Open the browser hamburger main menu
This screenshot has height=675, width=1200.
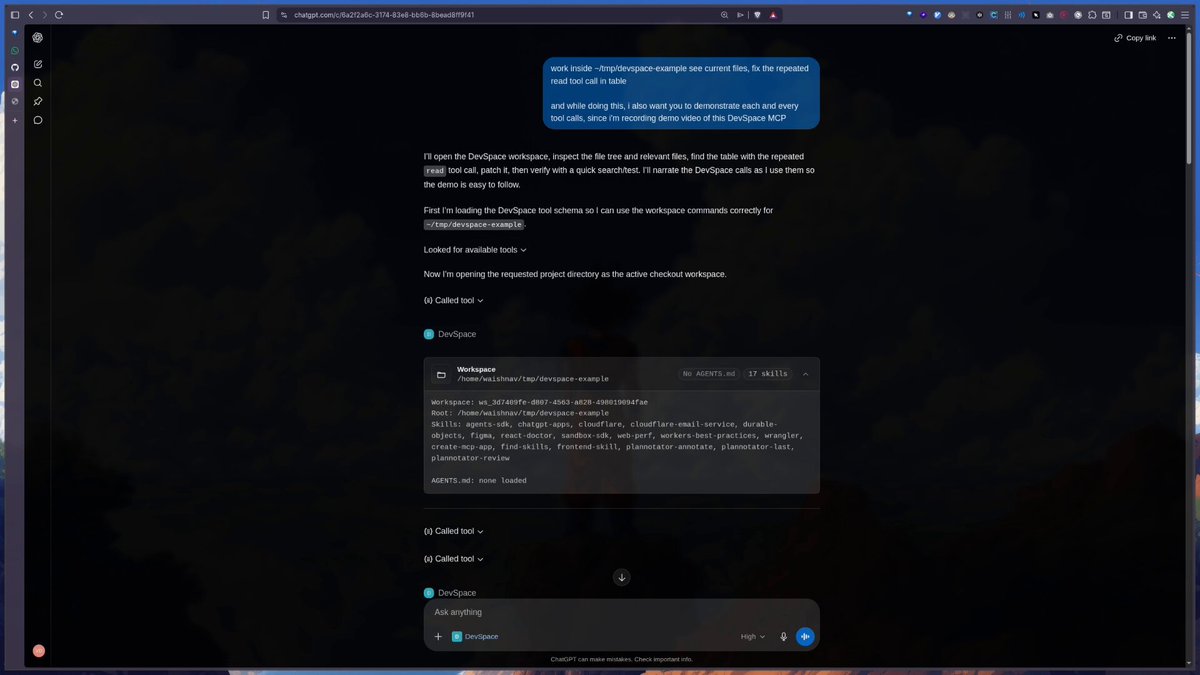point(1185,15)
